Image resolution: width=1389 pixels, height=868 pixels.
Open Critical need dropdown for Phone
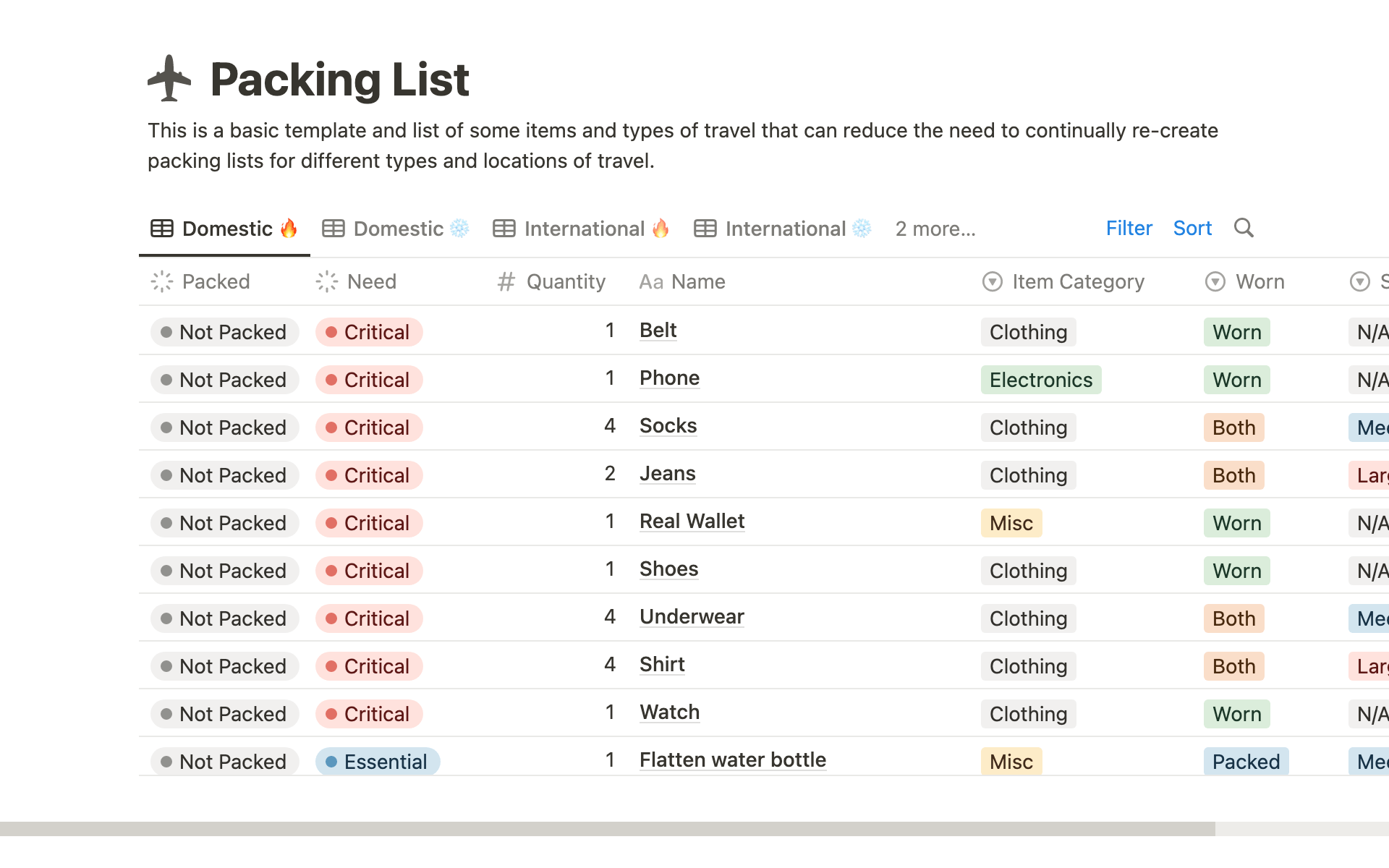369,380
